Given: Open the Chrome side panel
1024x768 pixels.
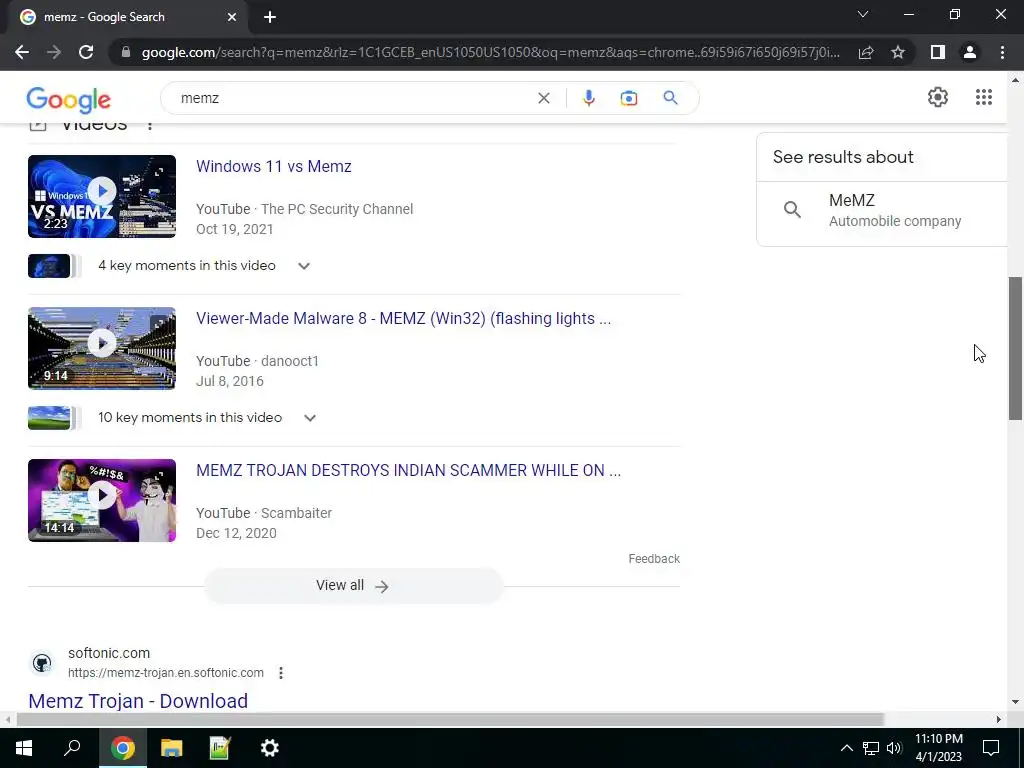Looking at the screenshot, I should click(938, 52).
